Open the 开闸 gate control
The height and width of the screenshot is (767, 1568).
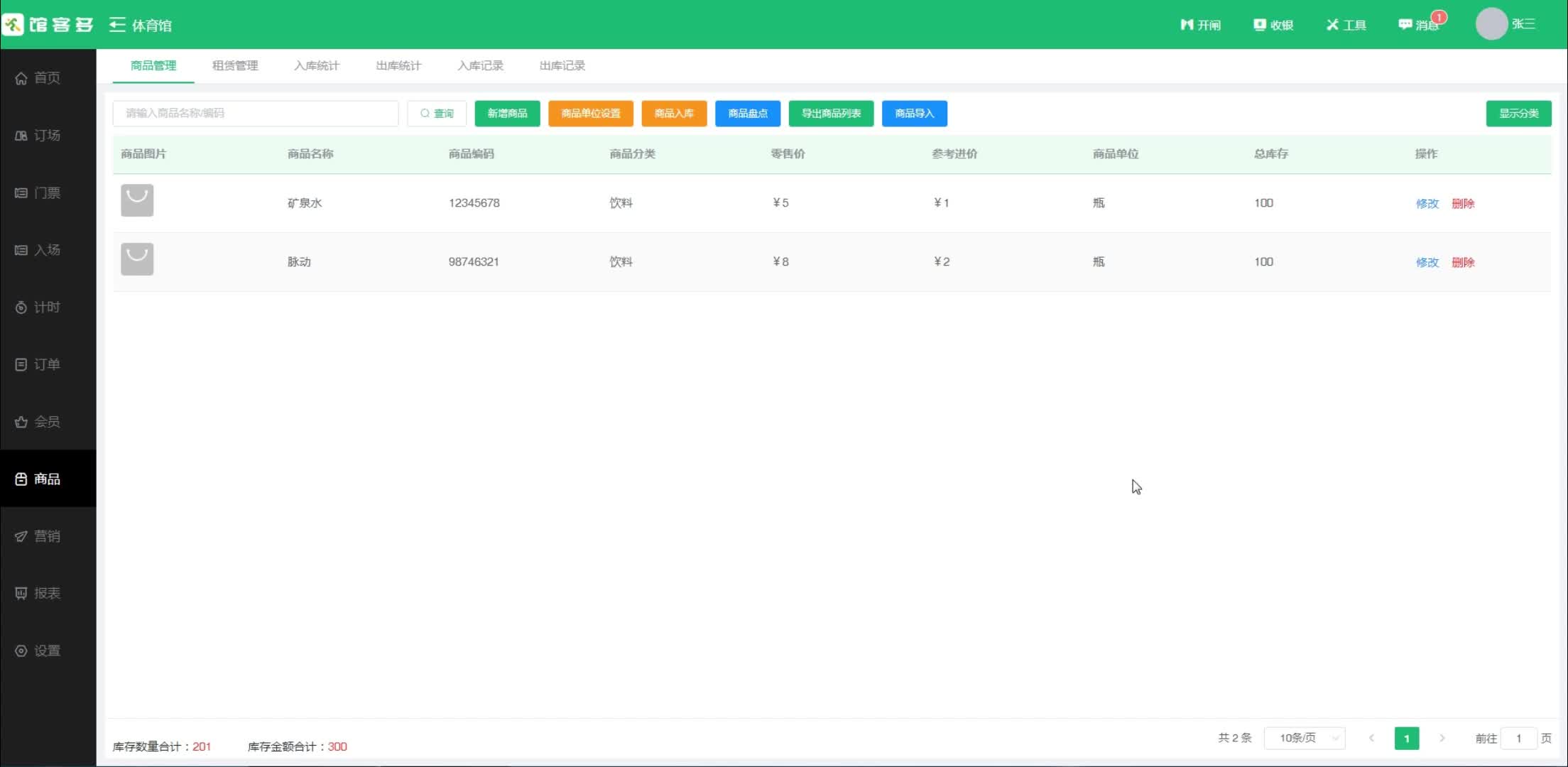[x=1200, y=25]
